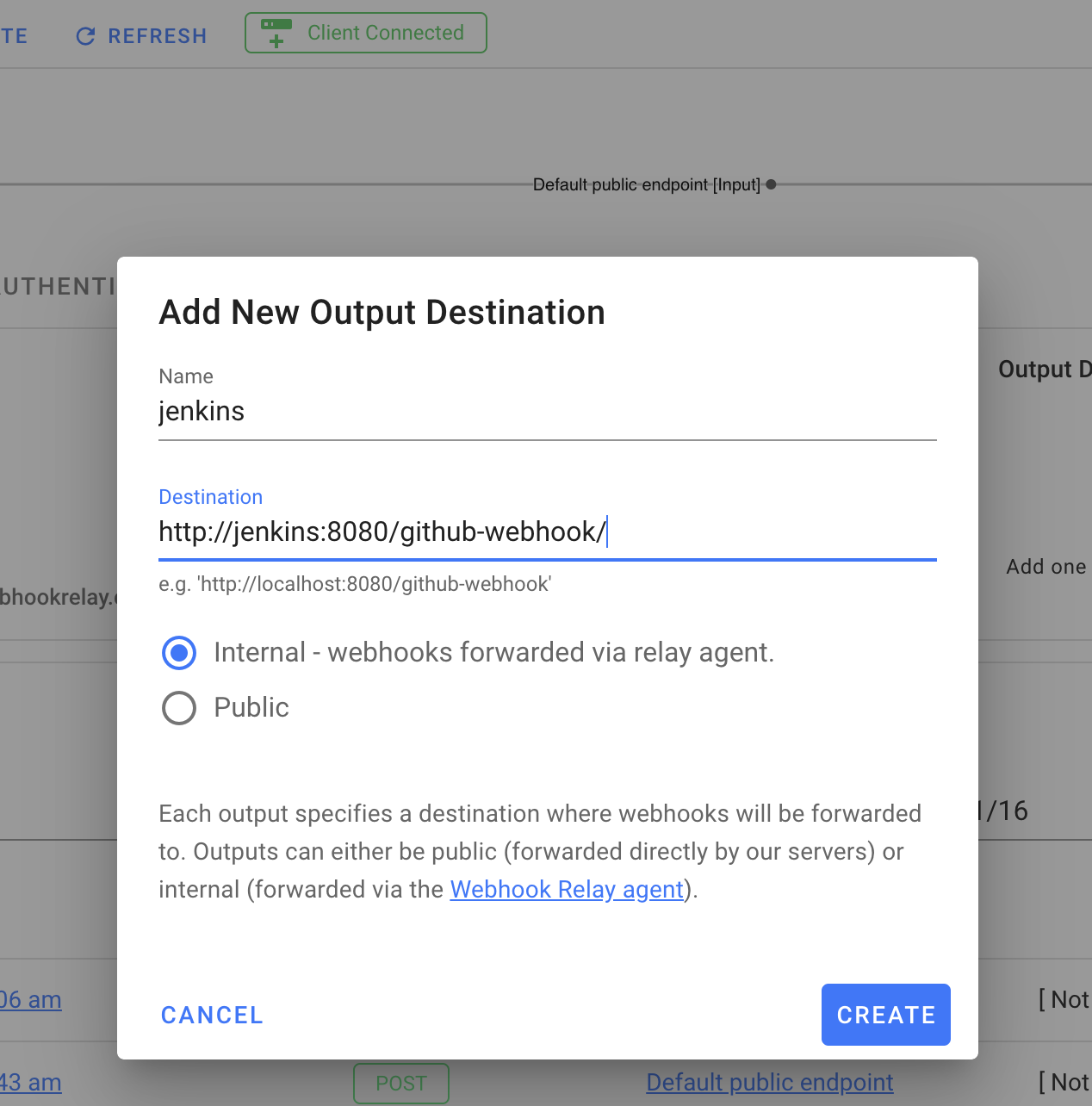
Task: Click the Public option text label
Action: point(251,708)
